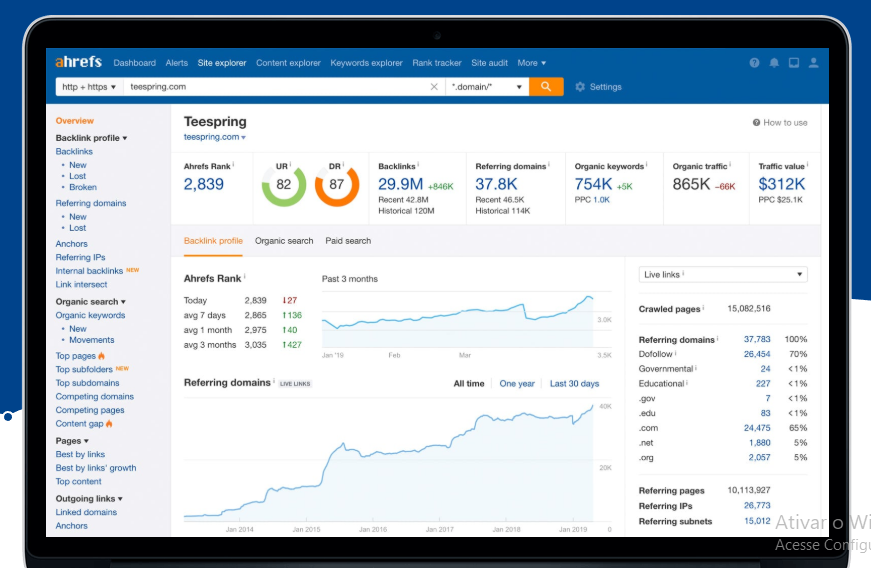Select the Backlink profile tab
Viewport: 871px width, 568px height.
click(213, 240)
